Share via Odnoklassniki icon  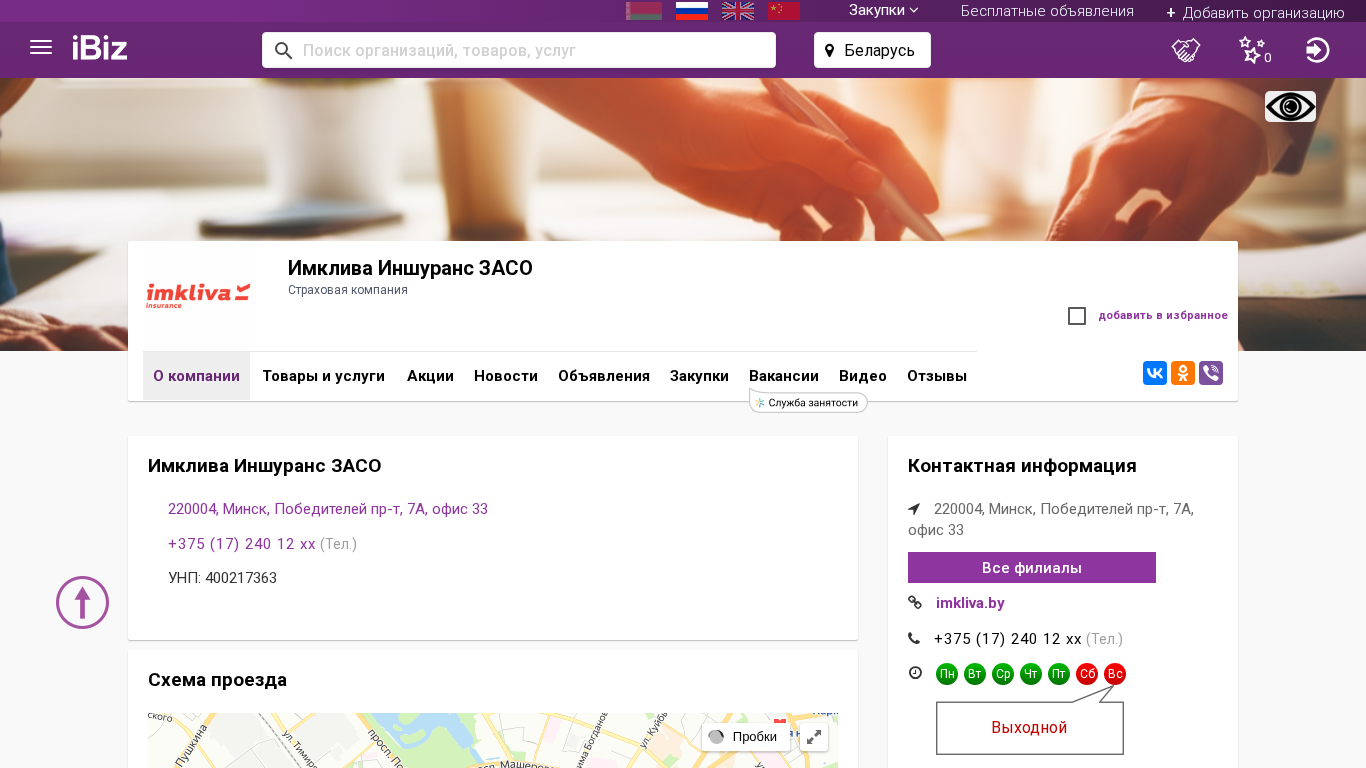pos(1183,374)
